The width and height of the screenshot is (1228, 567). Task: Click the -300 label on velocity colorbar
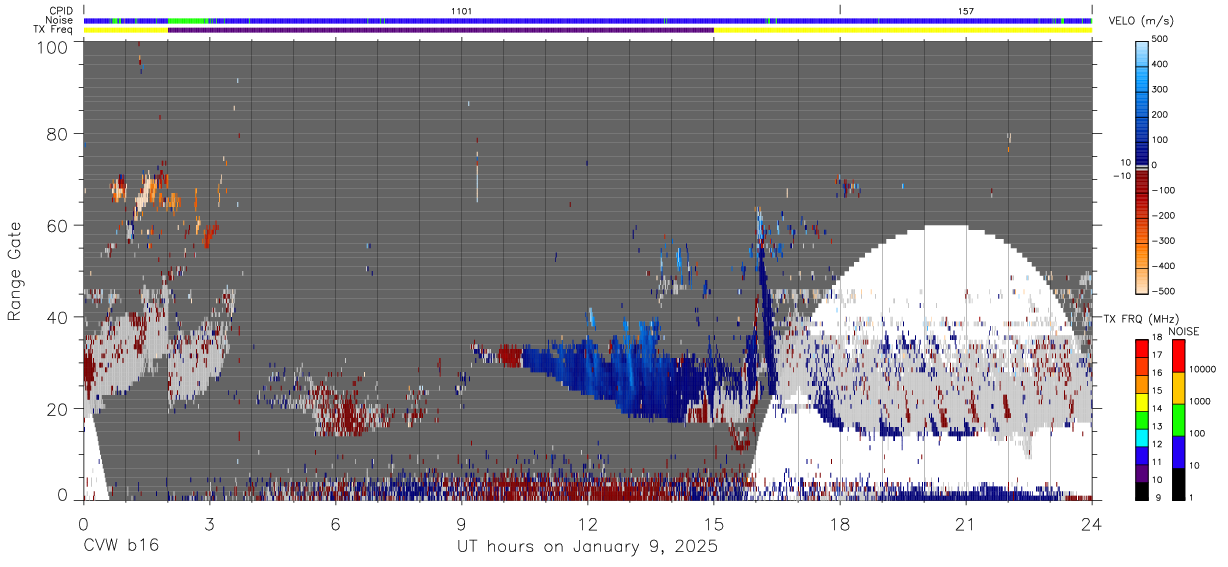click(x=1162, y=241)
